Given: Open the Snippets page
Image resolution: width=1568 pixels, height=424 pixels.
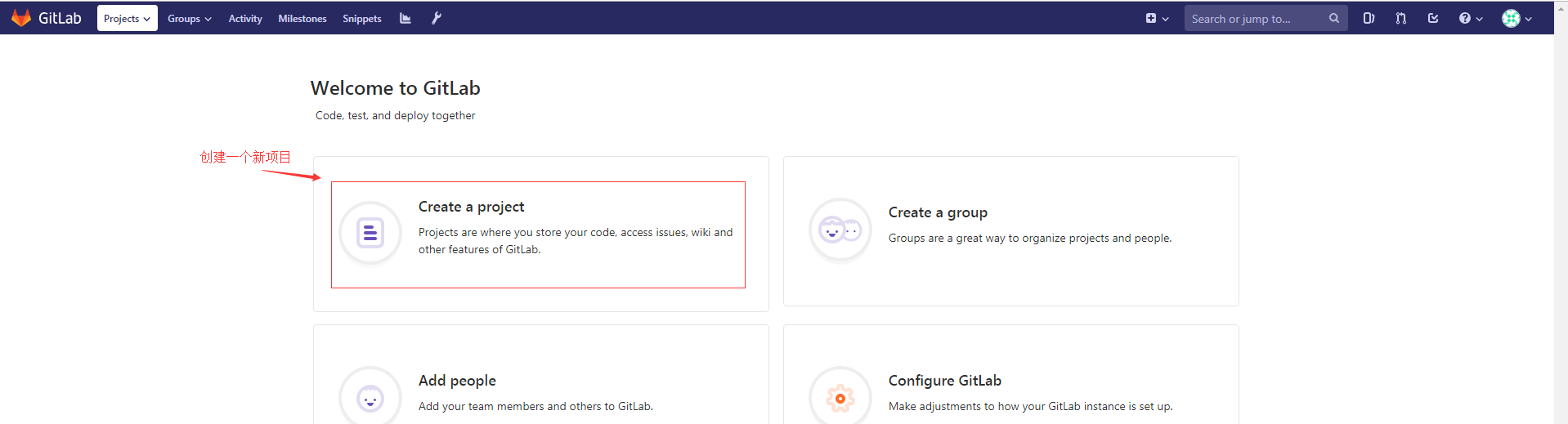Looking at the screenshot, I should tap(362, 18).
